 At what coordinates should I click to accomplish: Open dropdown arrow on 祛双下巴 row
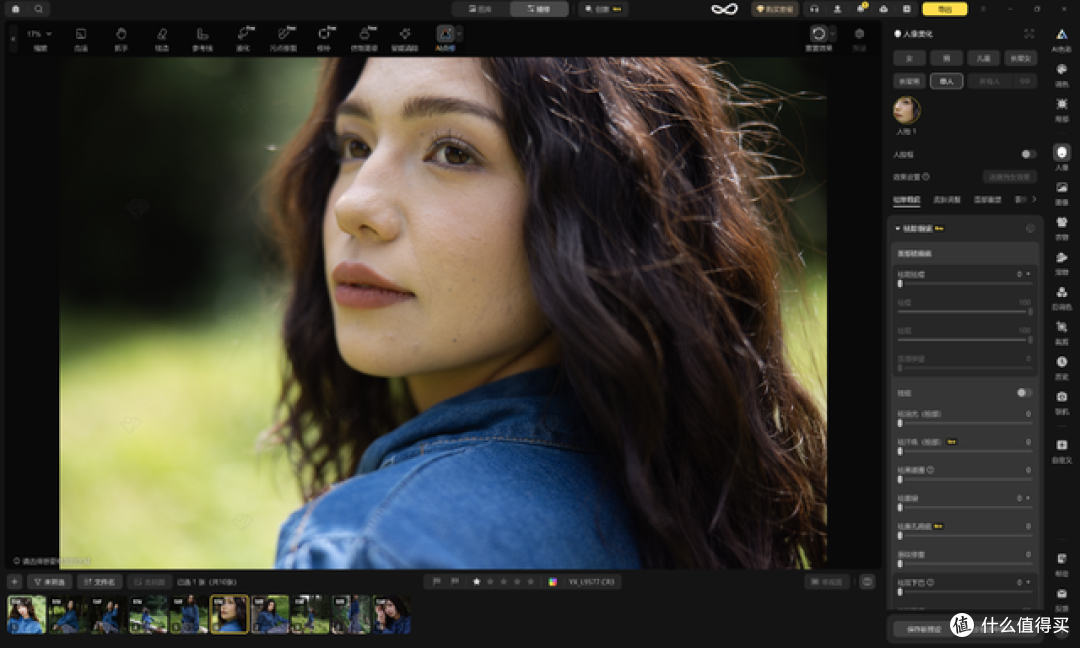[x=1028, y=583]
